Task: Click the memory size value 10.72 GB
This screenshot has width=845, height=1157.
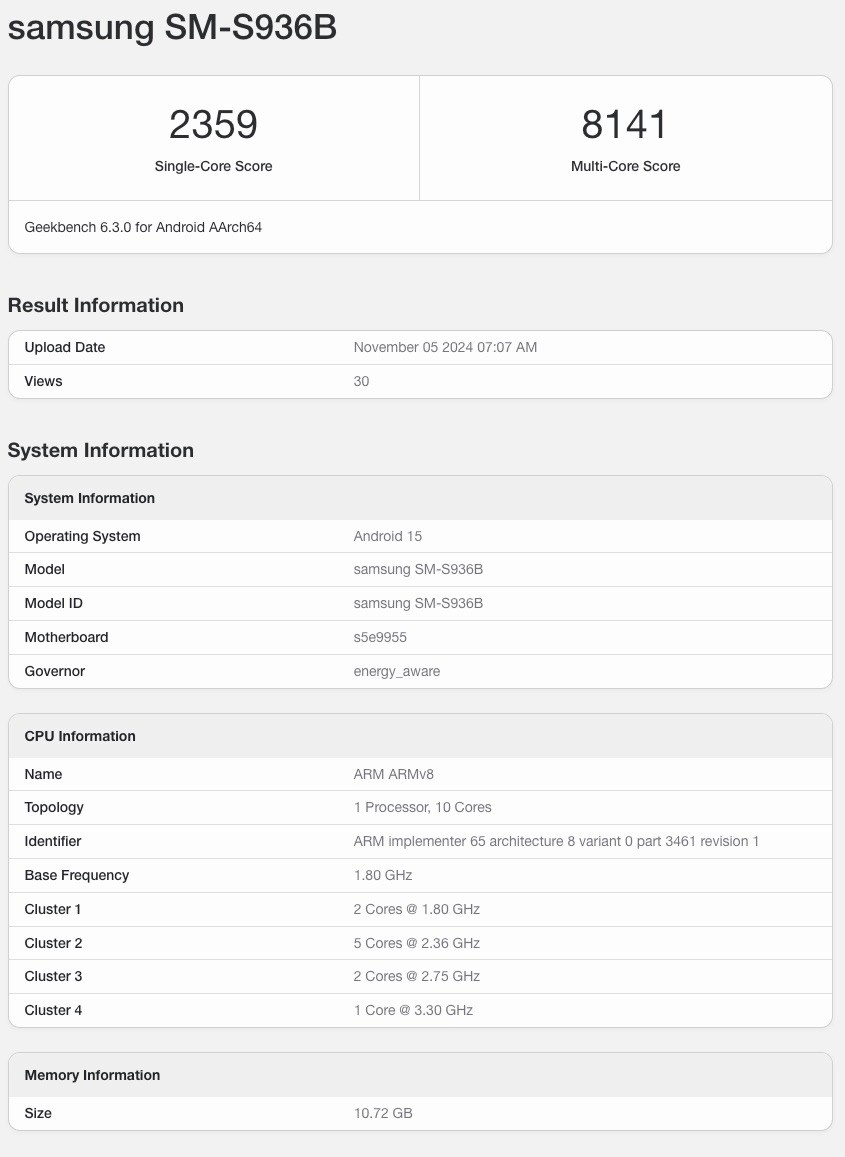Action: click(383, 1113)
